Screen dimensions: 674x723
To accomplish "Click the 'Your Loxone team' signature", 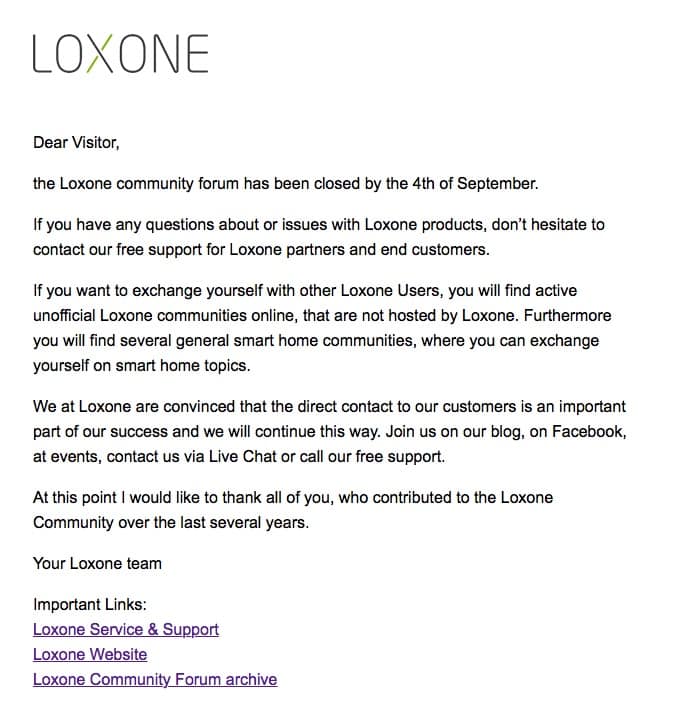I will (97, 563).
